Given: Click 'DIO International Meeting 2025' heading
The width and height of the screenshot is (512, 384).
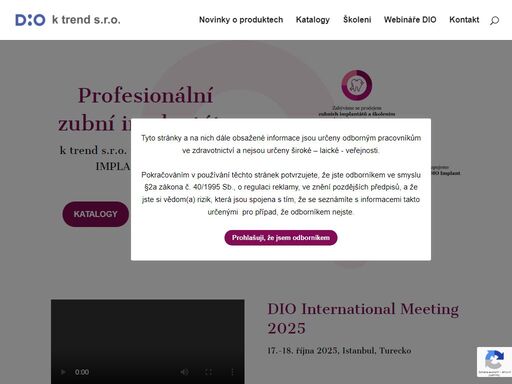Looking at the screenshot, I should (363, 318).
